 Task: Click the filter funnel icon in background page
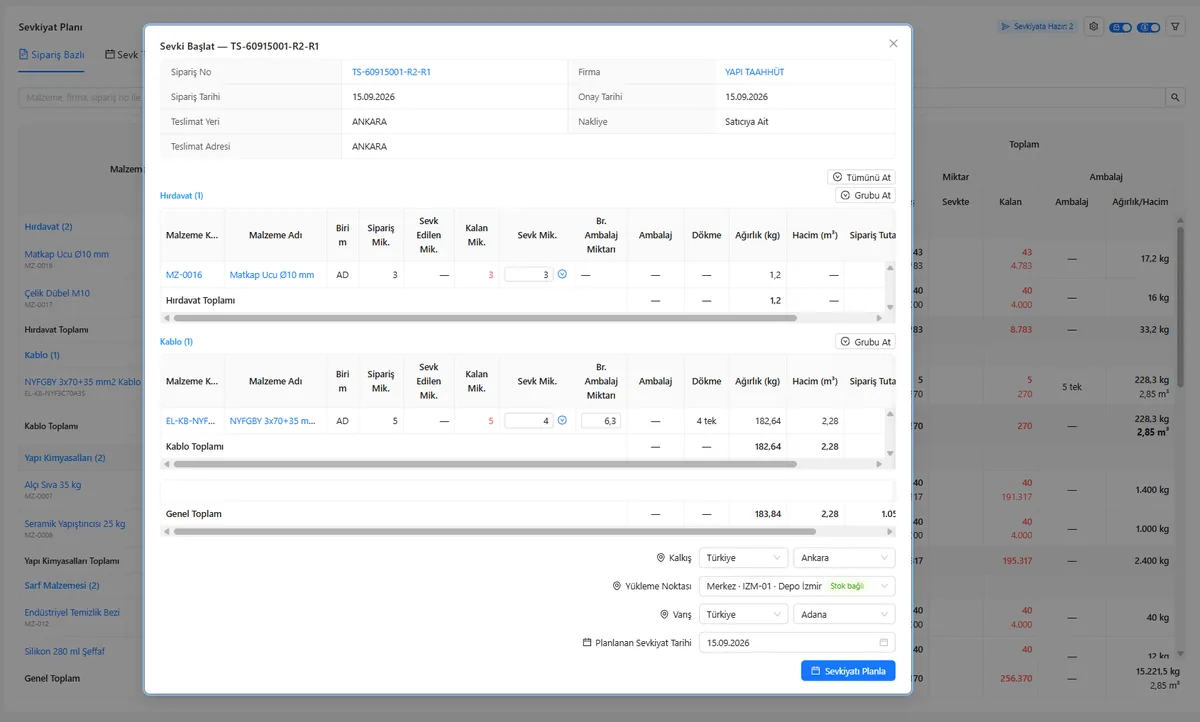coord(1175,27)
